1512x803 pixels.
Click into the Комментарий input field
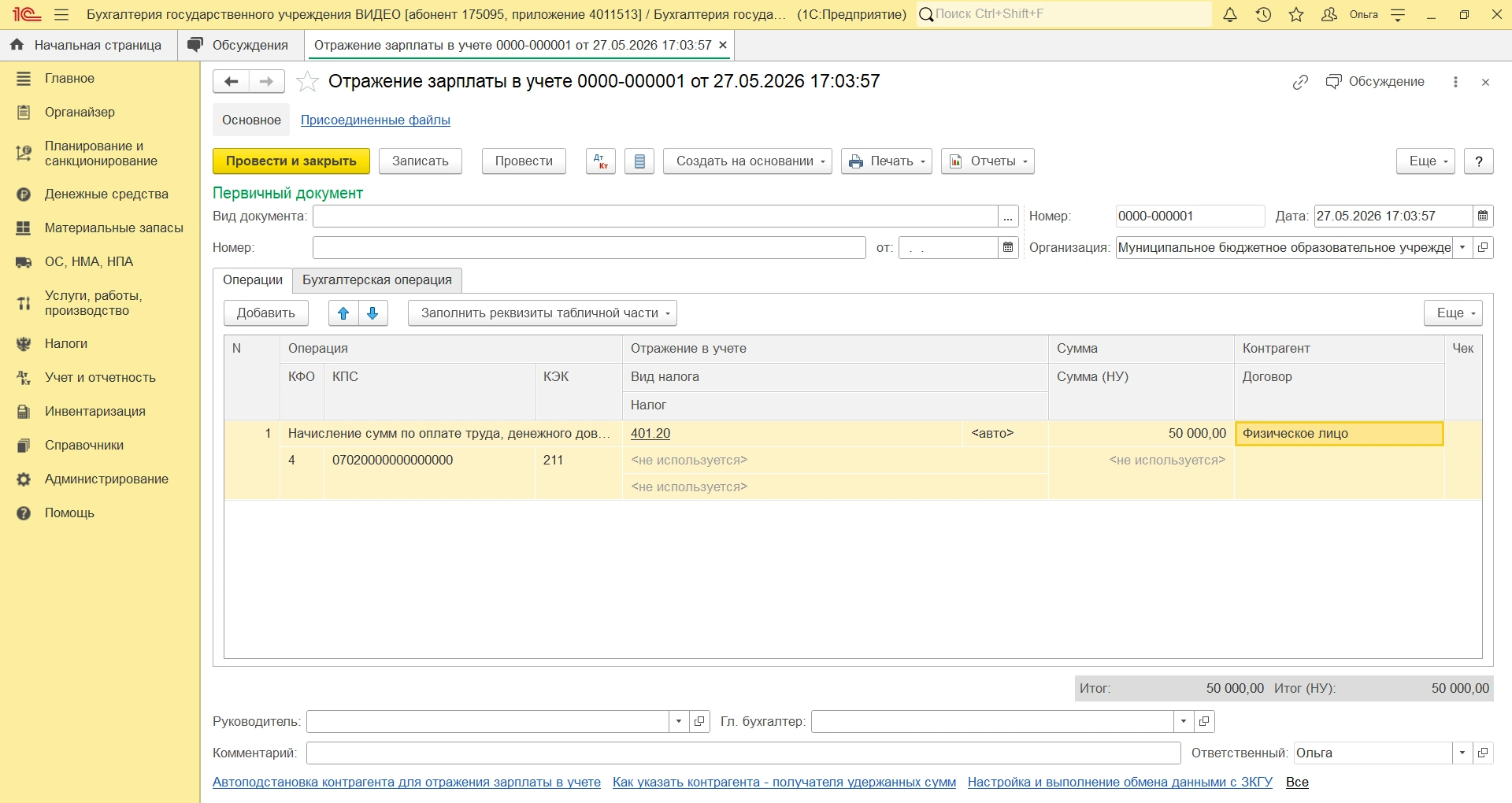743,753
